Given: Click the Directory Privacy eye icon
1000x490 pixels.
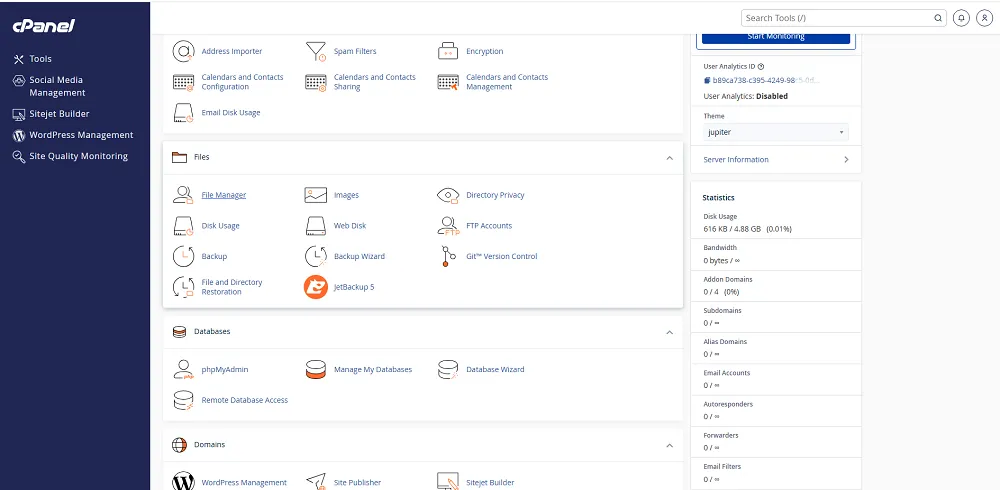Looking at the screenshot, I should (448, 195).
